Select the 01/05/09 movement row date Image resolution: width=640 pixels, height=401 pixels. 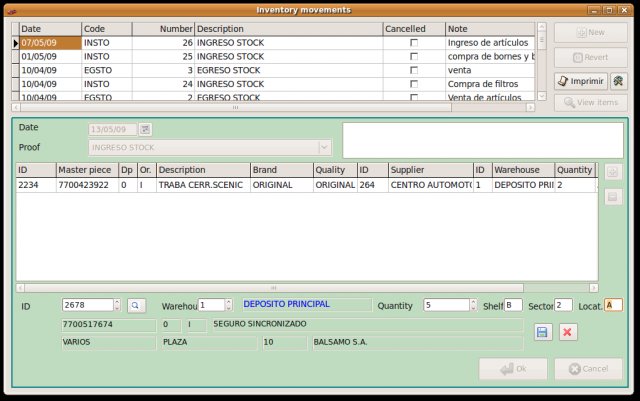tap(51, 56)
